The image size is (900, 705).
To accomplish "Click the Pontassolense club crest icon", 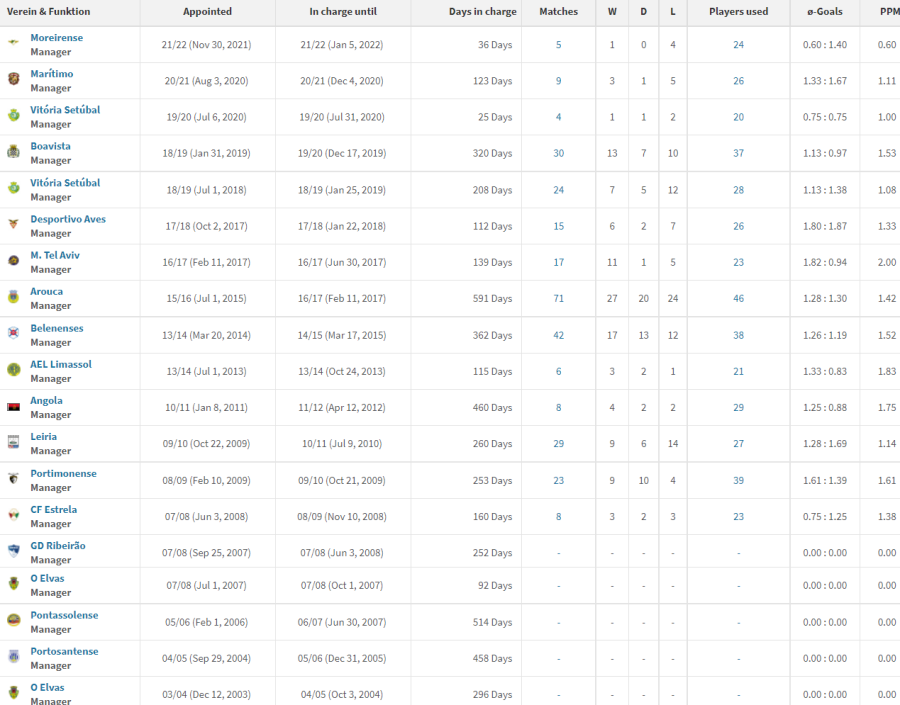I will tap(13, 620).
